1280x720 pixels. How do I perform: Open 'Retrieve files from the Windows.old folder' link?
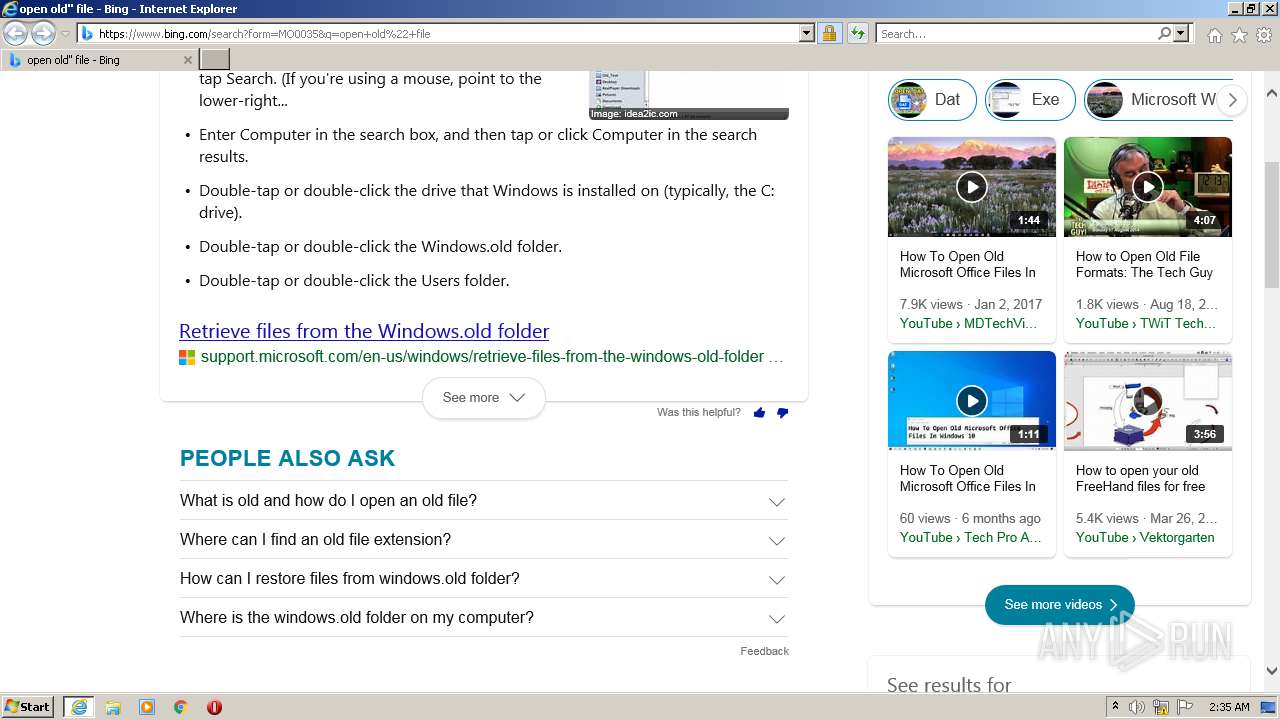tap(364, 331)
